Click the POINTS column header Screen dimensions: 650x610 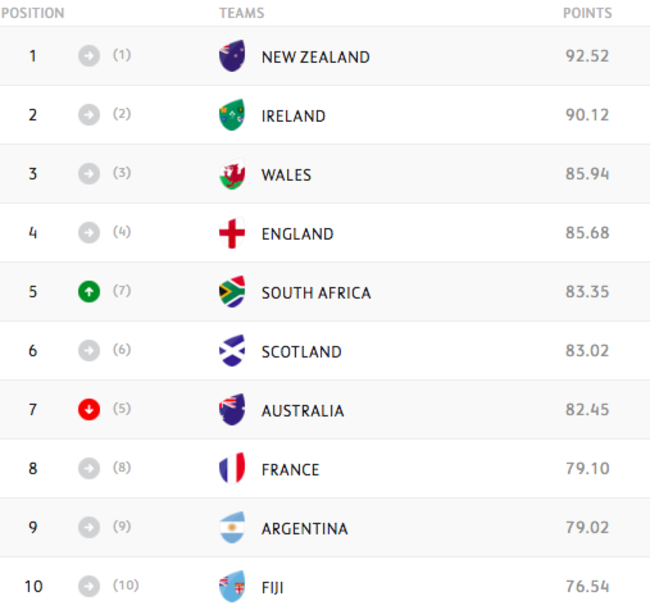point(587,13)
